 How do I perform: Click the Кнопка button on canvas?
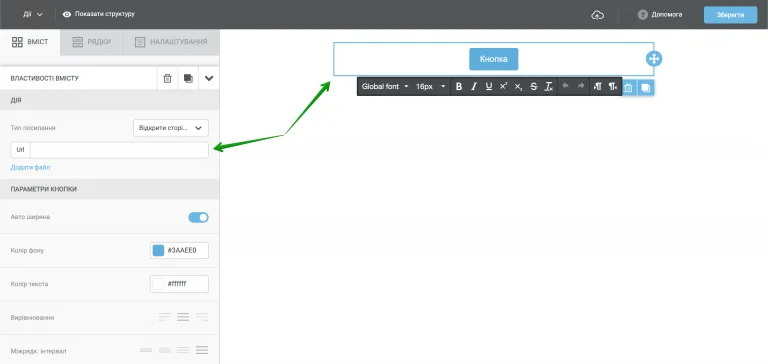pos(493,59)
